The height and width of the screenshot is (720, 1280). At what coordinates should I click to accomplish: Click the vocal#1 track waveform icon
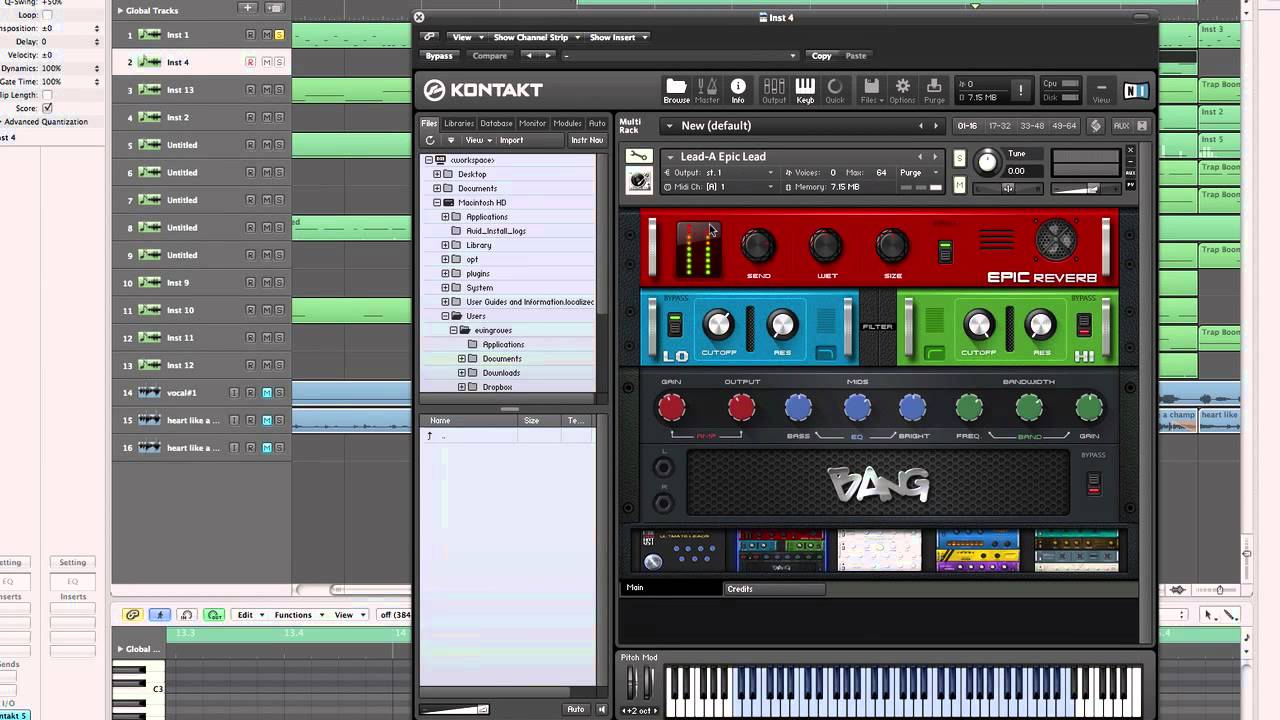150,393
